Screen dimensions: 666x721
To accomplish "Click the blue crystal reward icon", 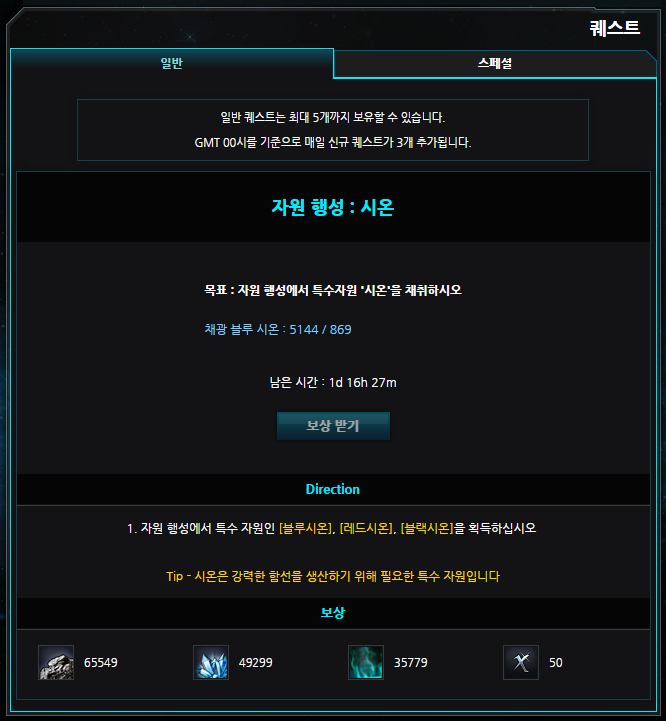I will tap(211, 662).
